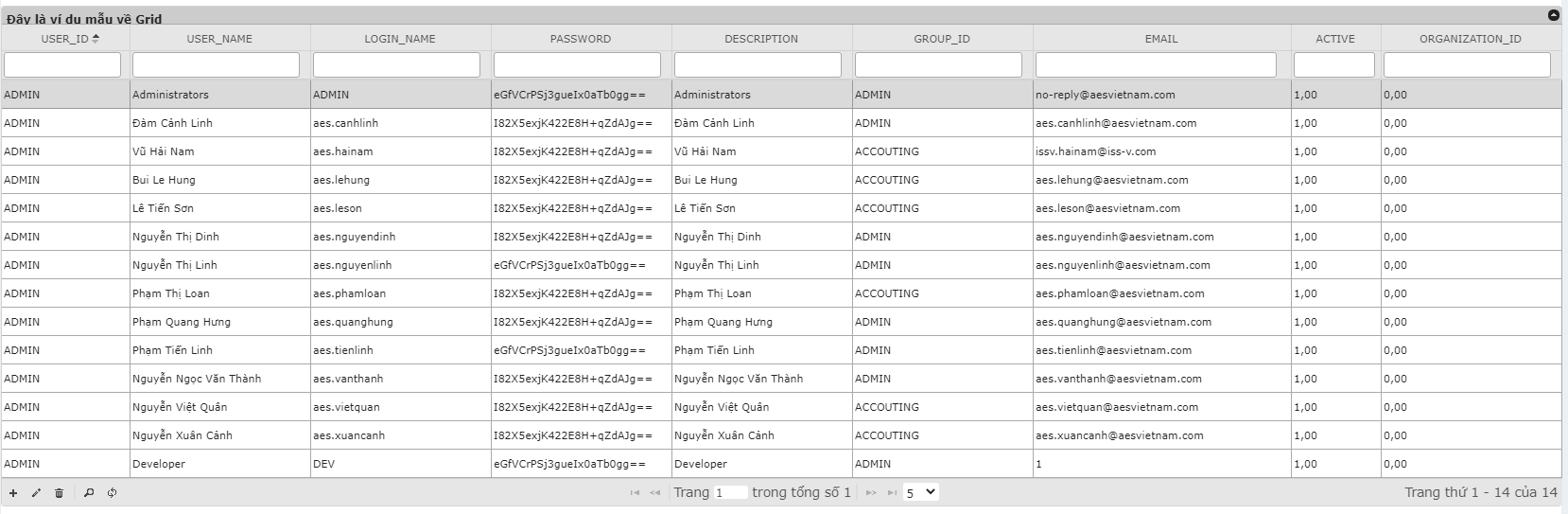Open the search magnifier in grid toolbar
The width and height of the screenshot is (1568, 514).
pos(89,493)
